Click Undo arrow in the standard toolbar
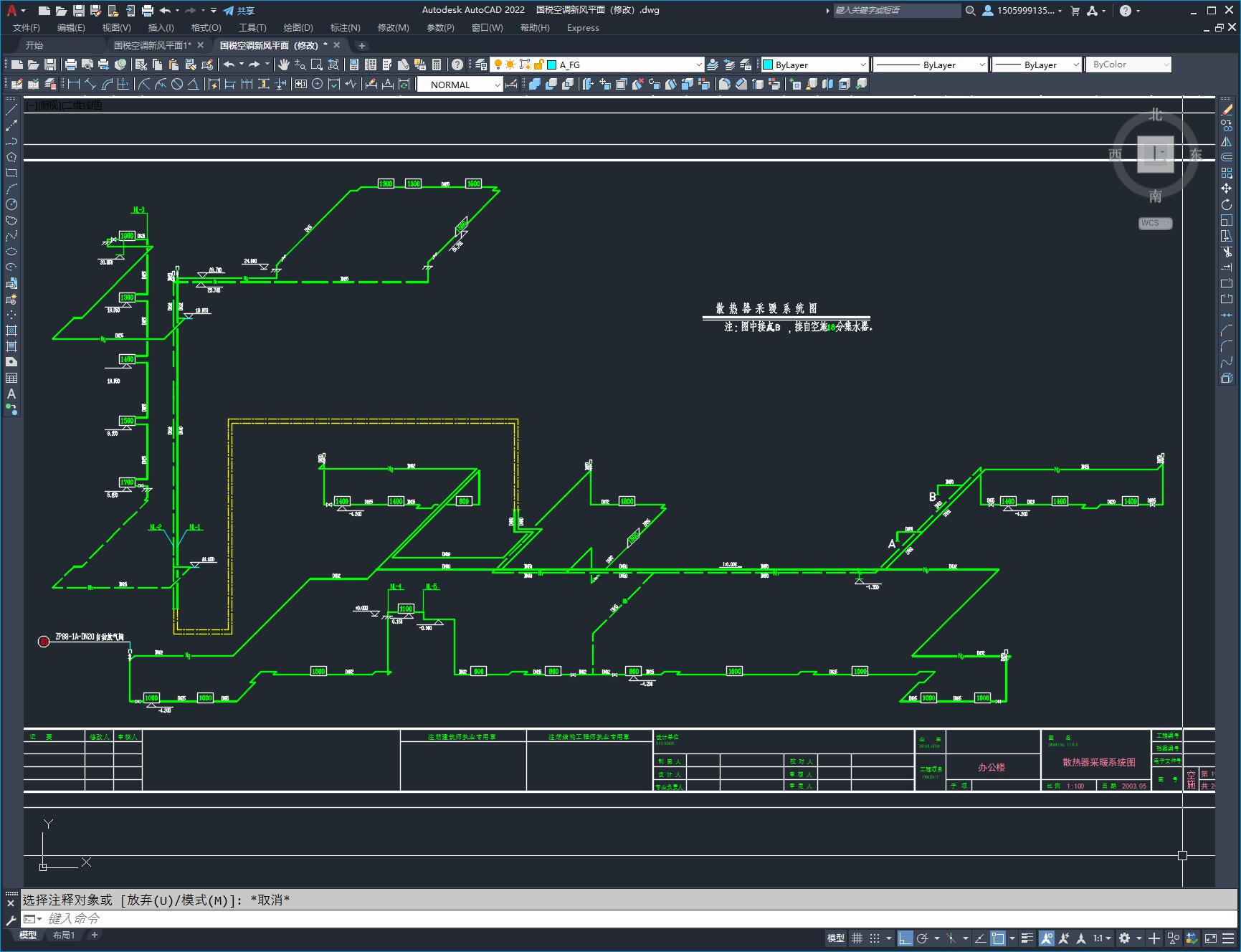1241x952 pixels. click(229, 65)
